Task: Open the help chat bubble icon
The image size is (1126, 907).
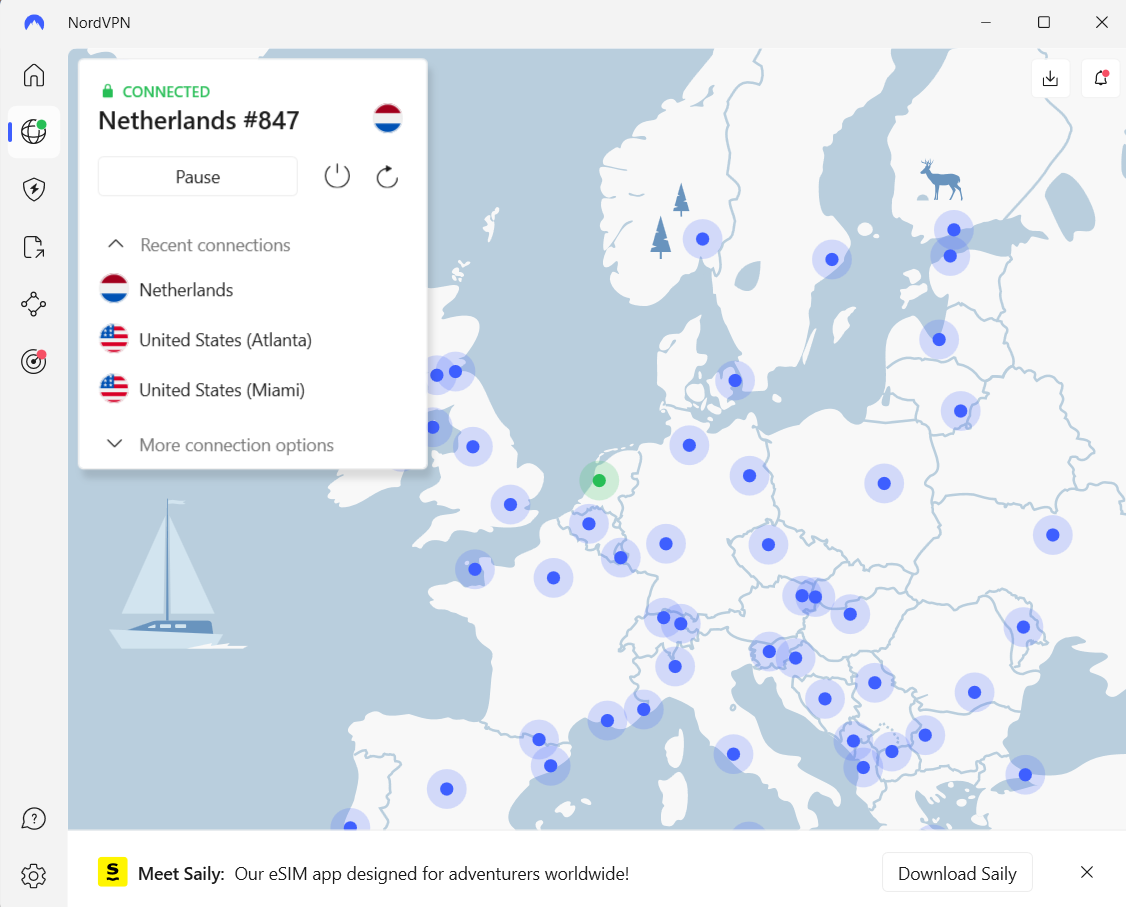Action: (x=34, y=819)
